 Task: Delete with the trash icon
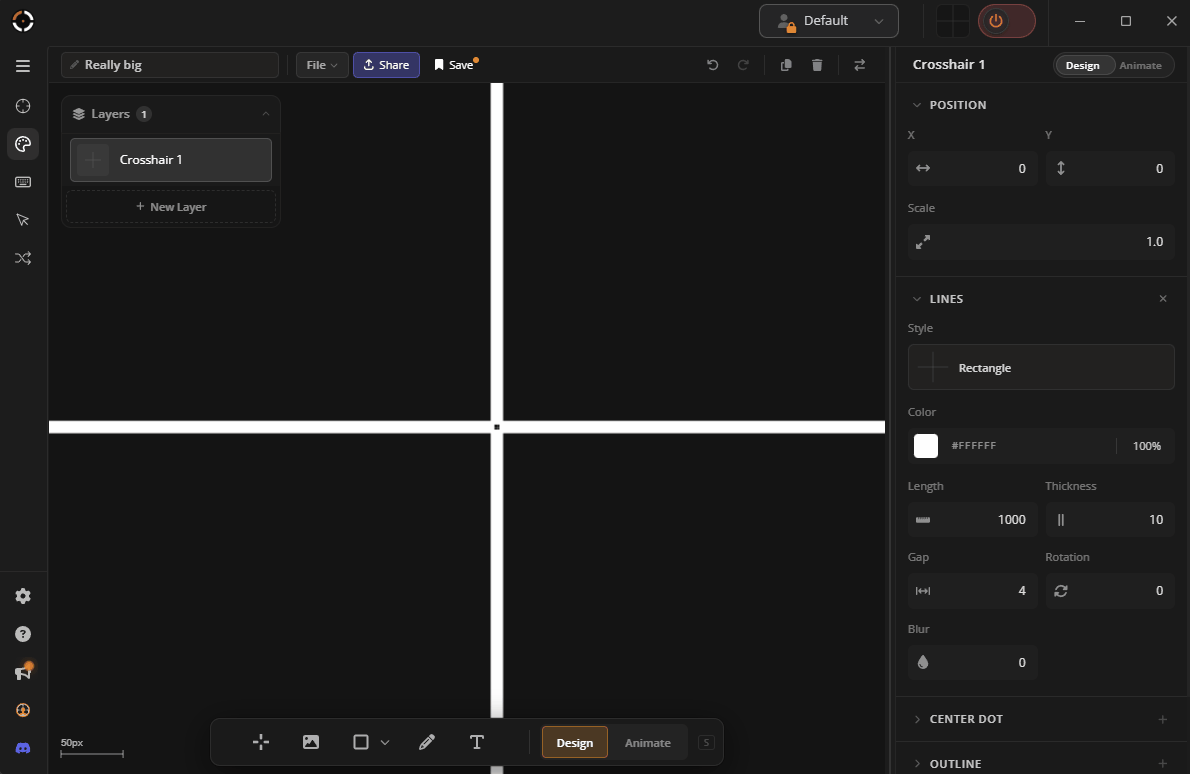tap(817, 65)
